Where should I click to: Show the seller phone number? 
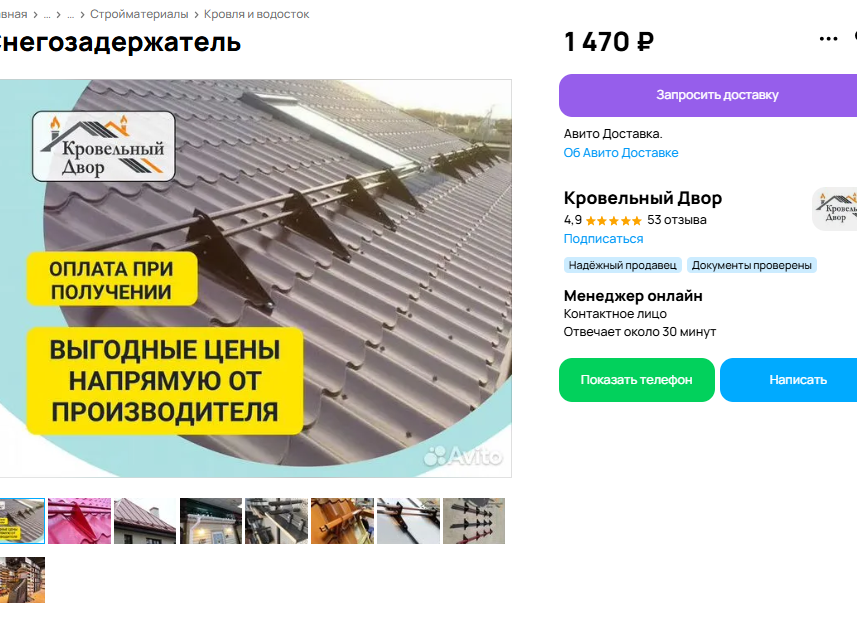[637, 380]
